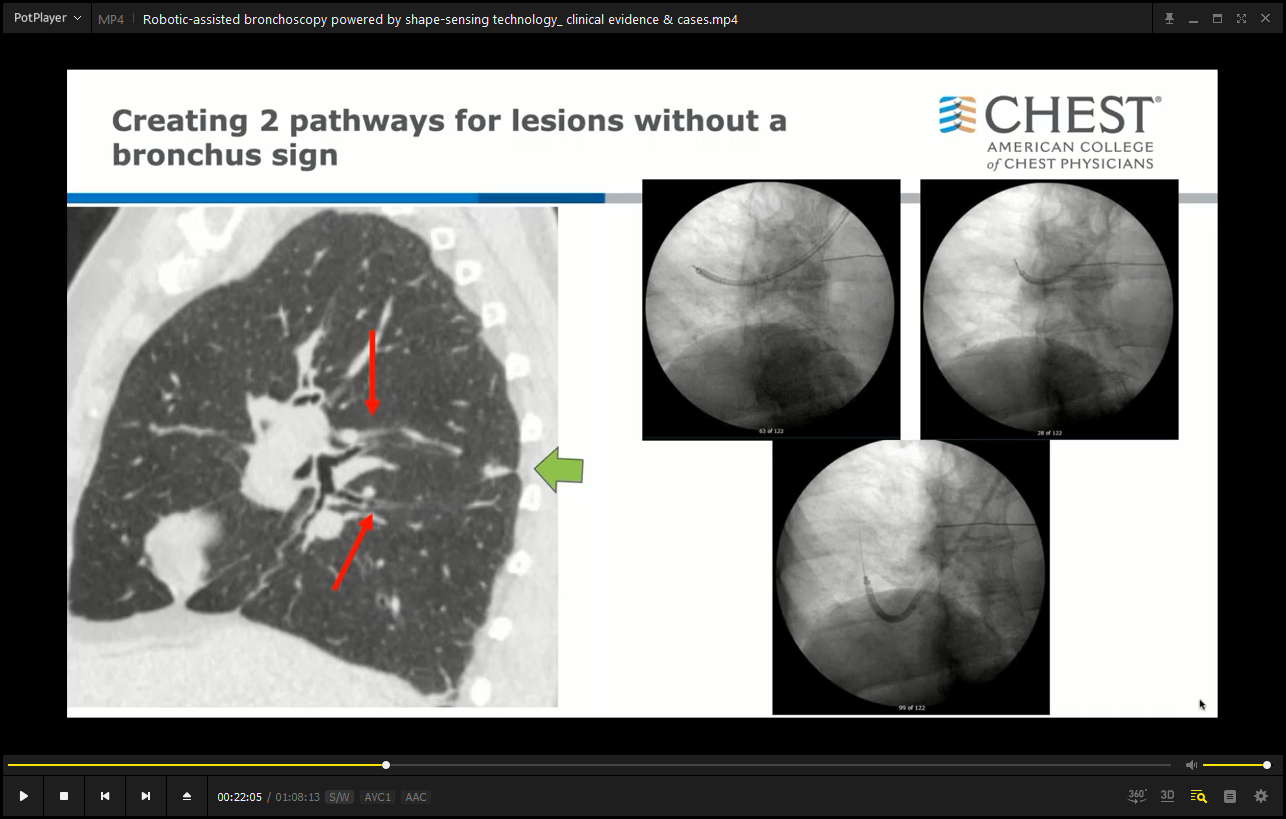
Task: Click the seek bar to jump in video
Action: (x=589, y=765)
